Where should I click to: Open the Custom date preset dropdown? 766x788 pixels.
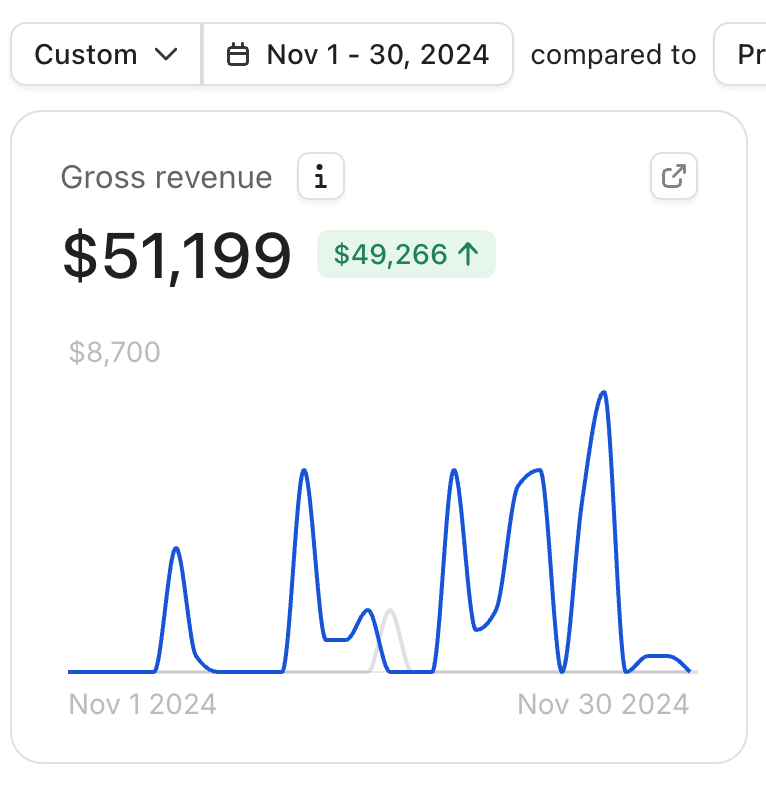[105, 54]
